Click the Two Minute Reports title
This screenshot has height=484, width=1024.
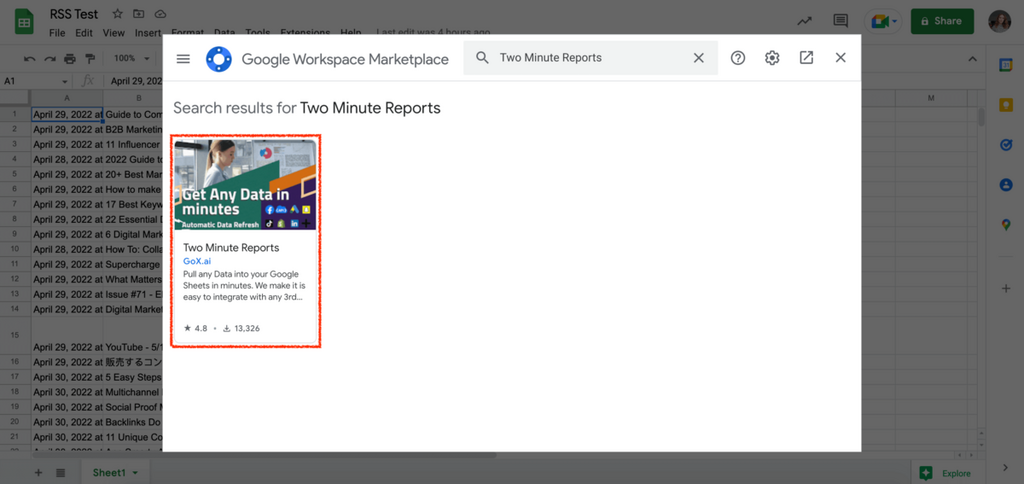(231, 247)
